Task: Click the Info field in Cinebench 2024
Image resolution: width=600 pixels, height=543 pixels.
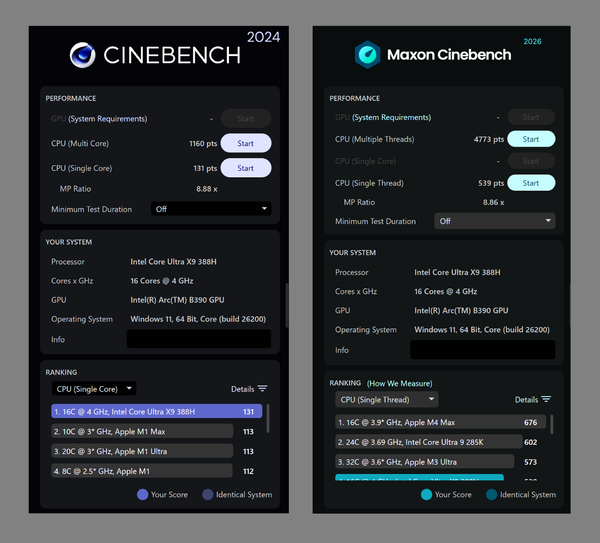Action: point(199,339)
